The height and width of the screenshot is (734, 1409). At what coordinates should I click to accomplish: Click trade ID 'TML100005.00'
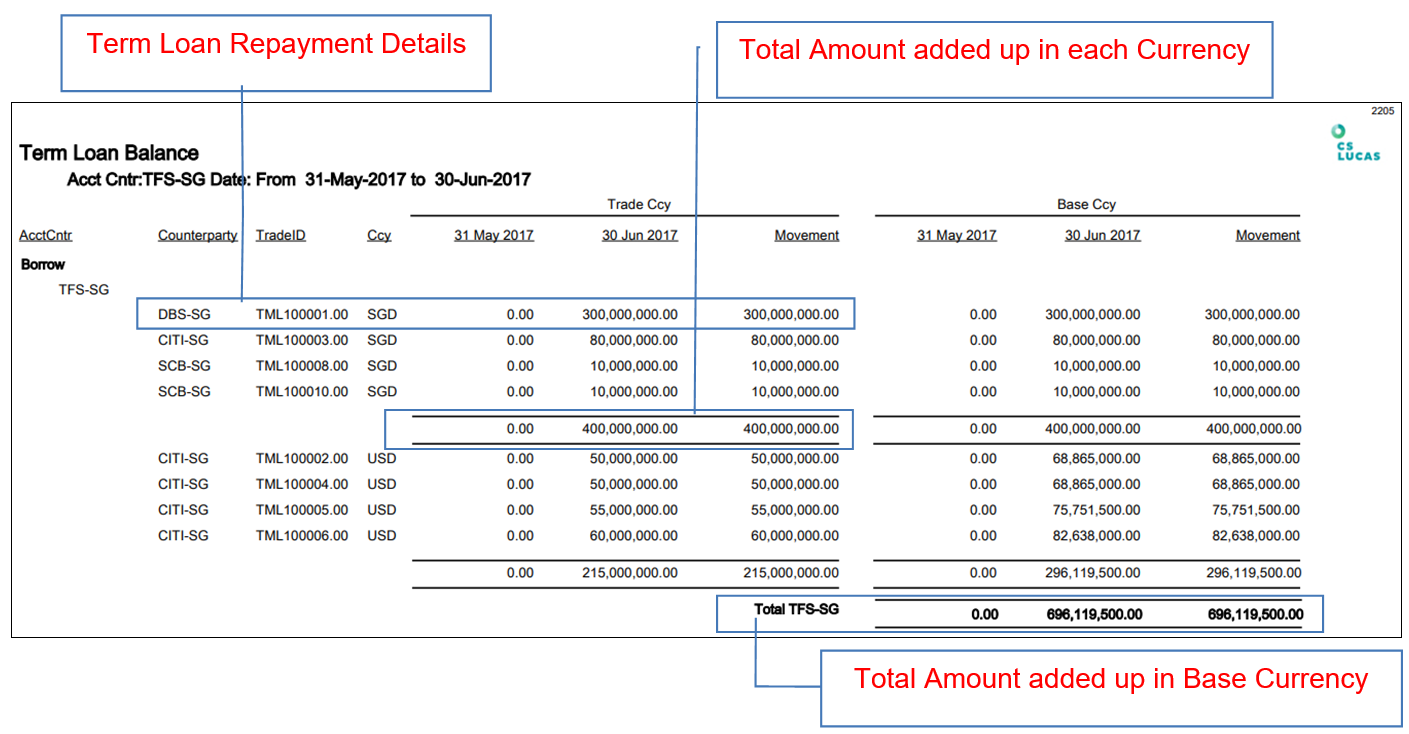(x=302, y=510)
